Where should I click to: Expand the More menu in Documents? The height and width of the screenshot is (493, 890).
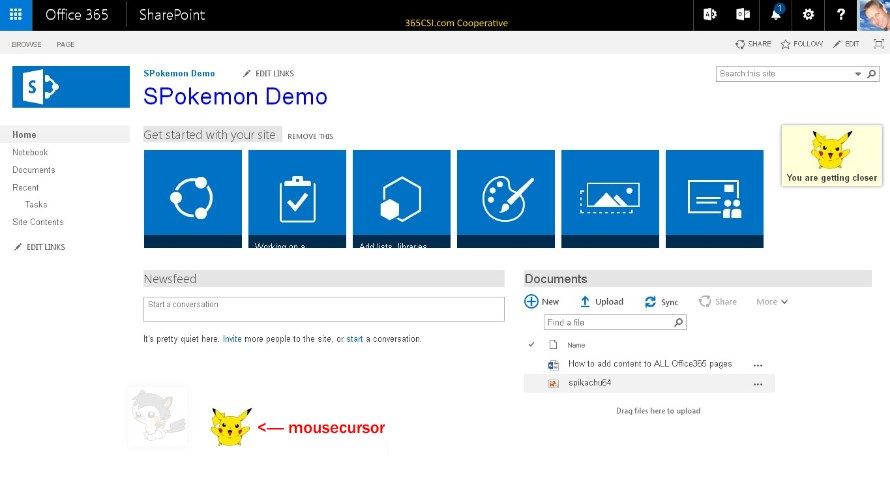772,302
